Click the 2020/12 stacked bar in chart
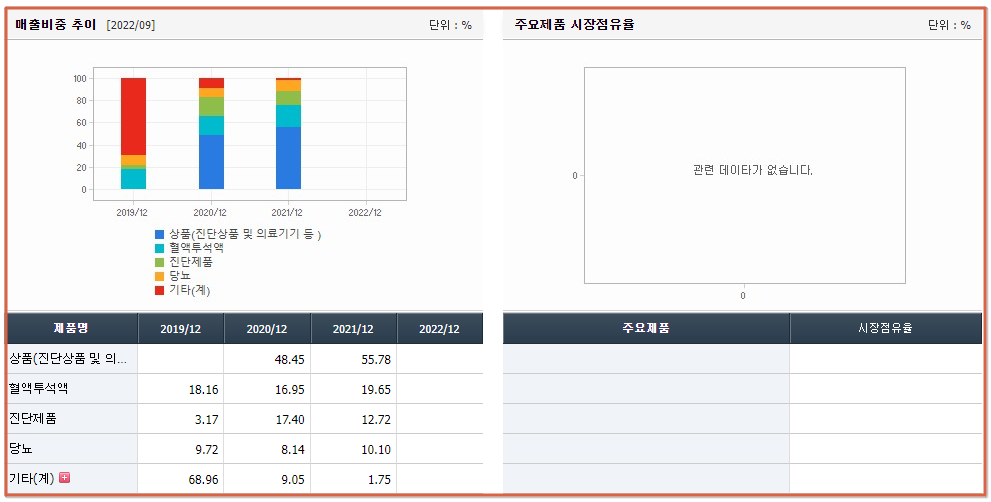991x502 pixels. [211, 133]
